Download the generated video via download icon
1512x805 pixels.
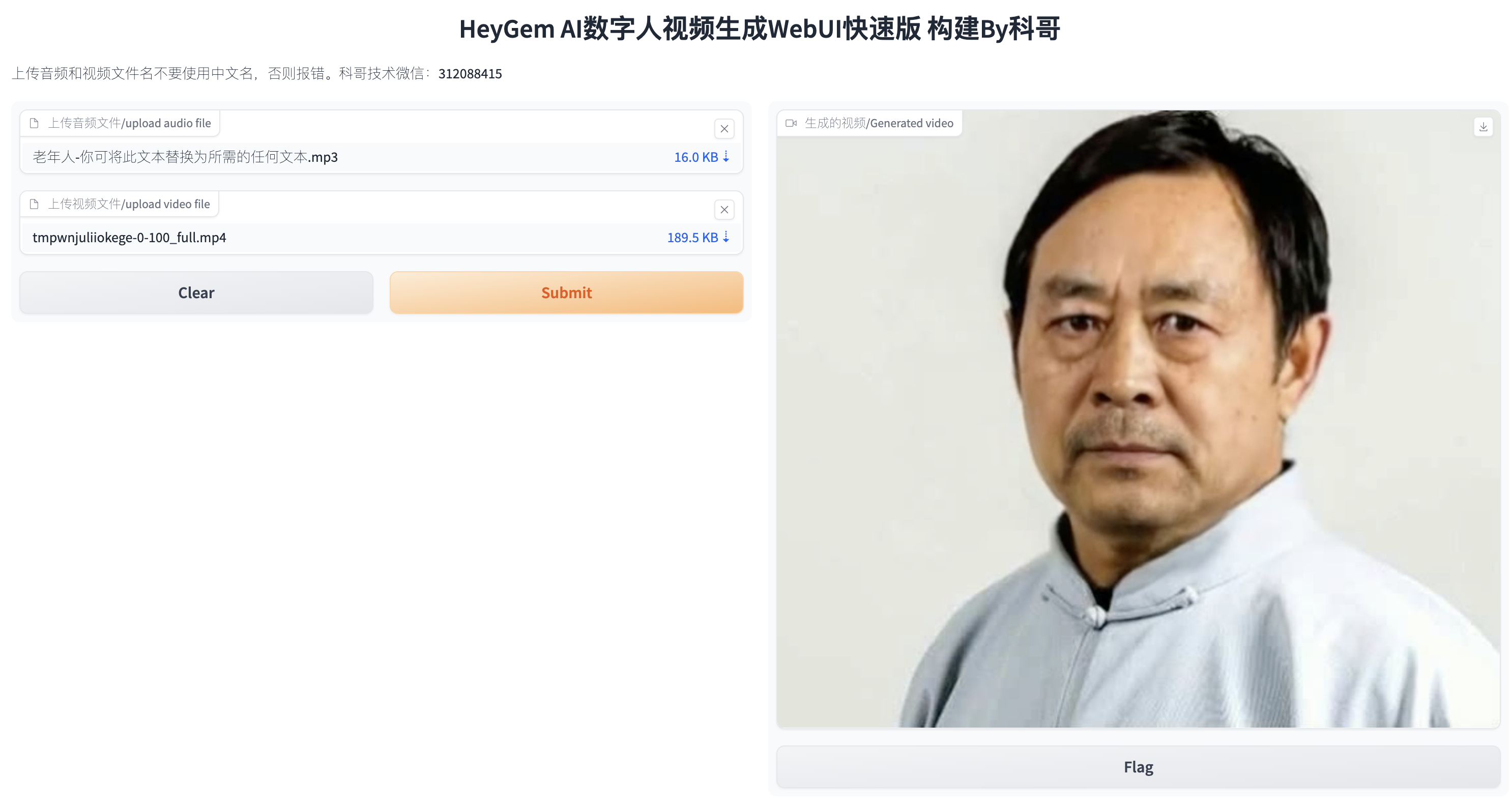1482,127
